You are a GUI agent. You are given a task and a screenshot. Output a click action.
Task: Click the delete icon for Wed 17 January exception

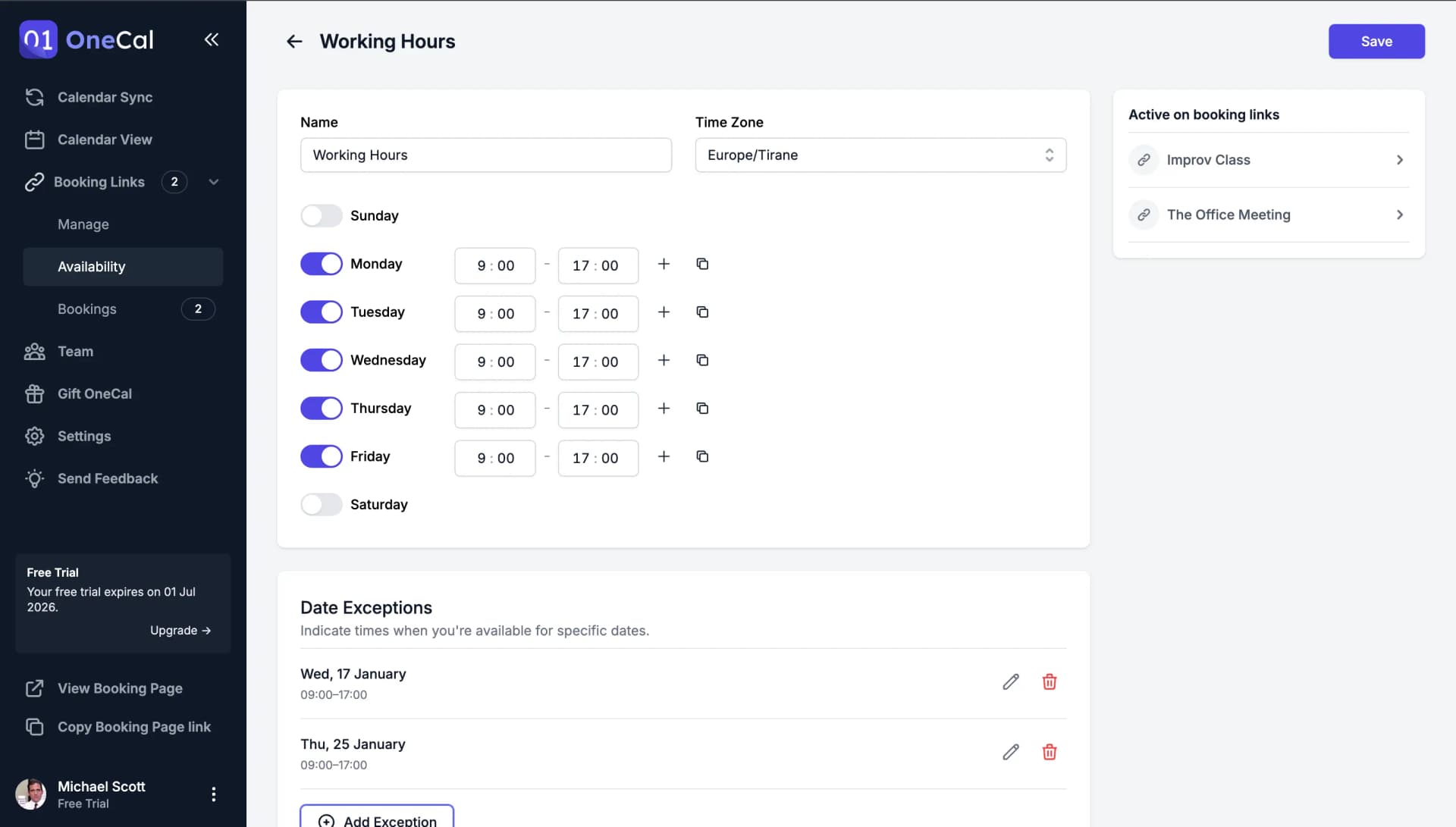[1049, 682]
